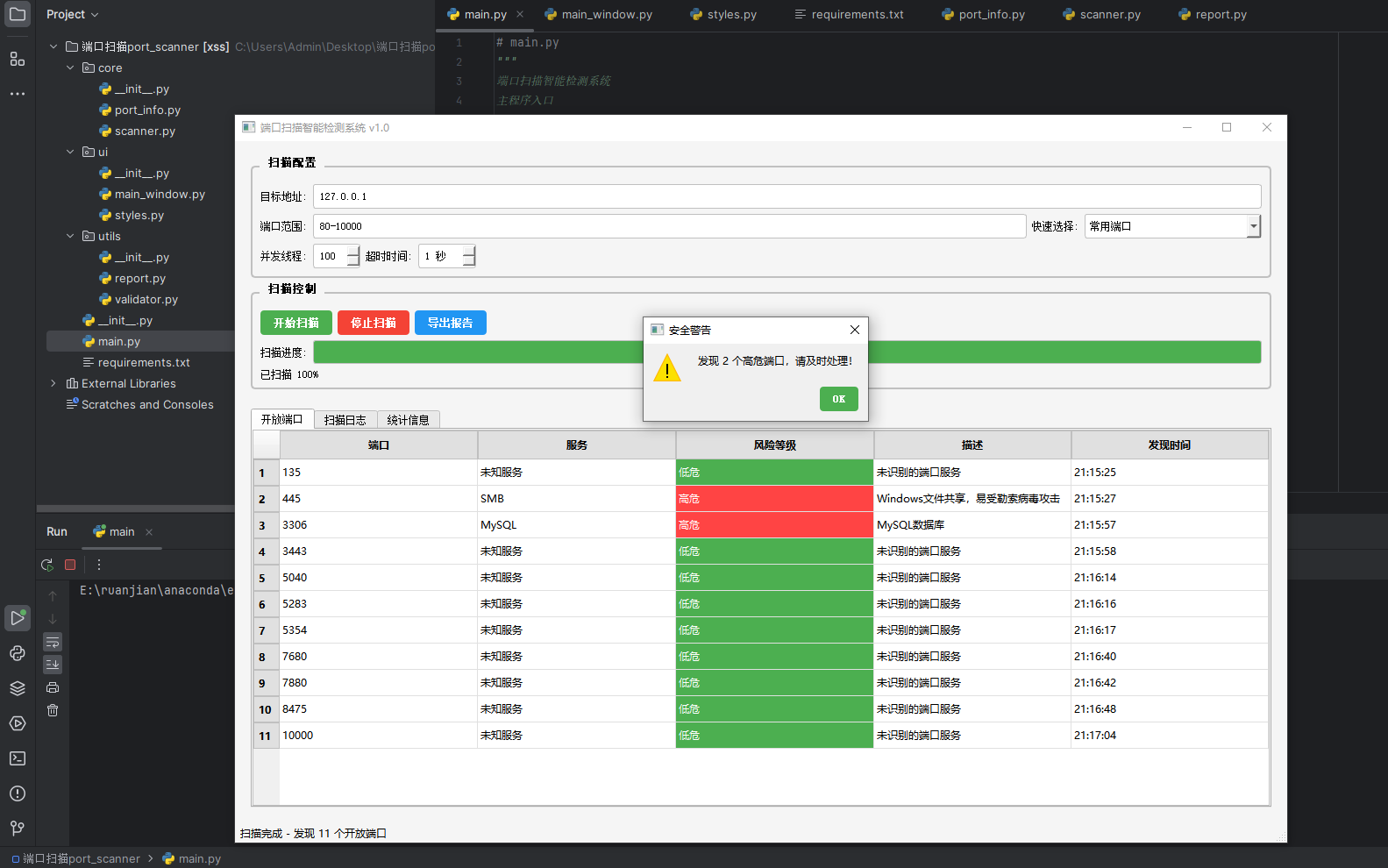
Task: Select the 开放端口 tab
Action: coord(281,419)
